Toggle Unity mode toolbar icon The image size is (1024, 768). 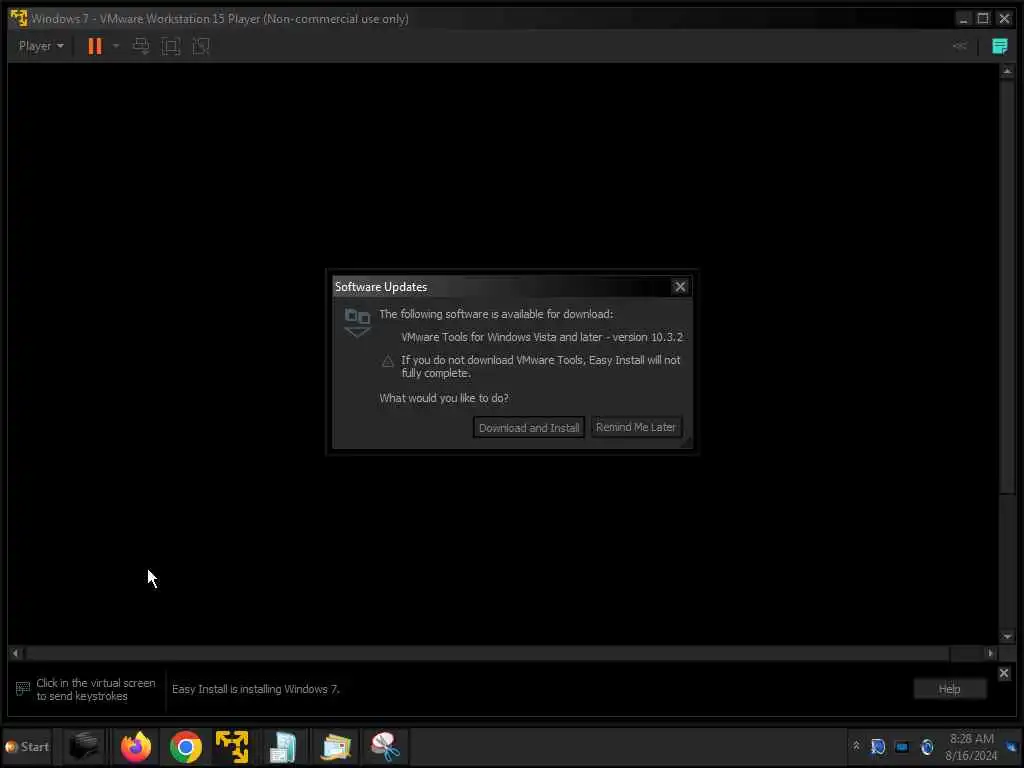click(x=201, y=46)
